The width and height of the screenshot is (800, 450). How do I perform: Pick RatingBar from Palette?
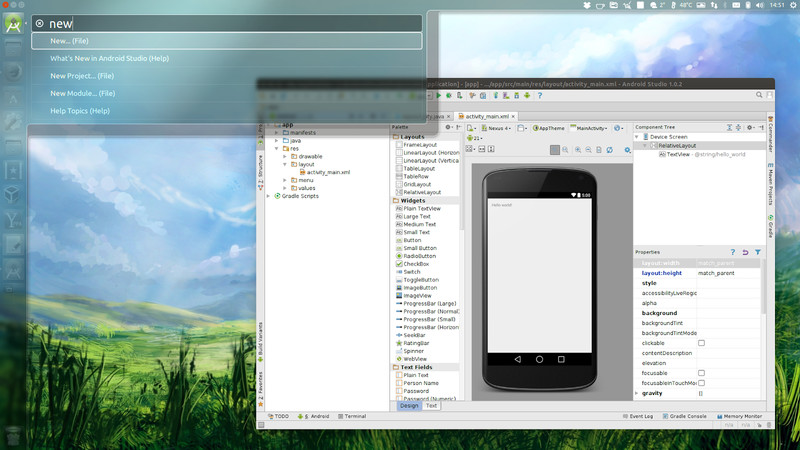[413, 343]
